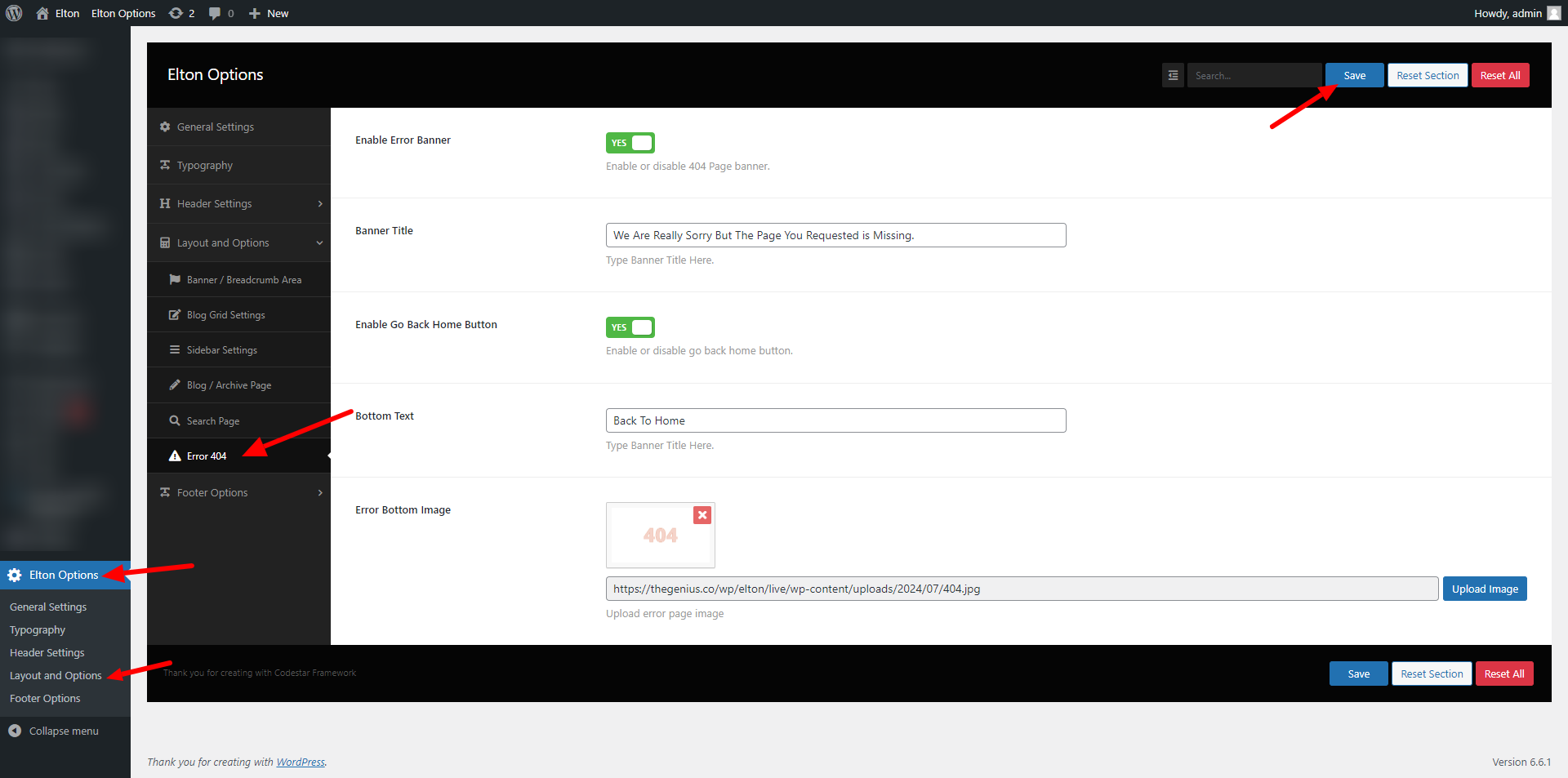Remove the 404 image with red X
The image size is (1568, 778).
(x=702, y=515)
